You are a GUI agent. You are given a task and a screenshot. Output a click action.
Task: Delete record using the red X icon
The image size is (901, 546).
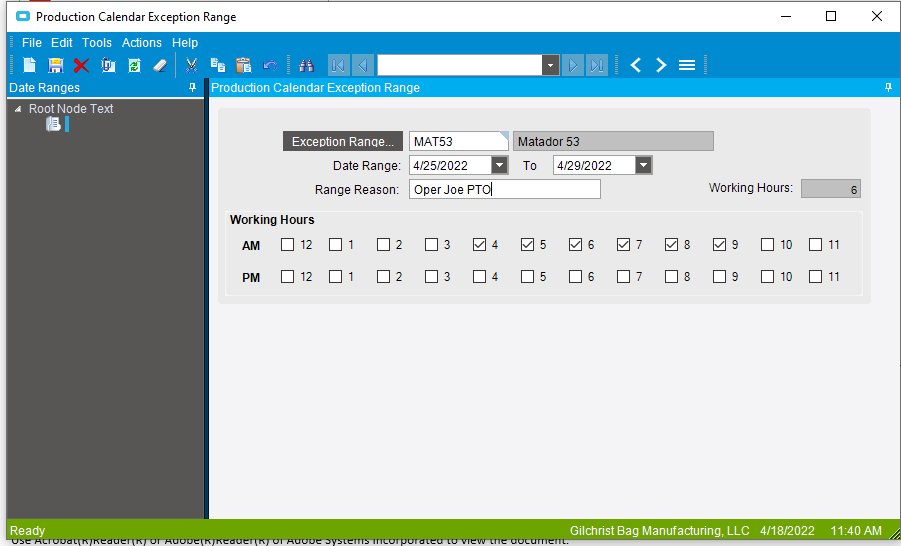click(81, 65)
